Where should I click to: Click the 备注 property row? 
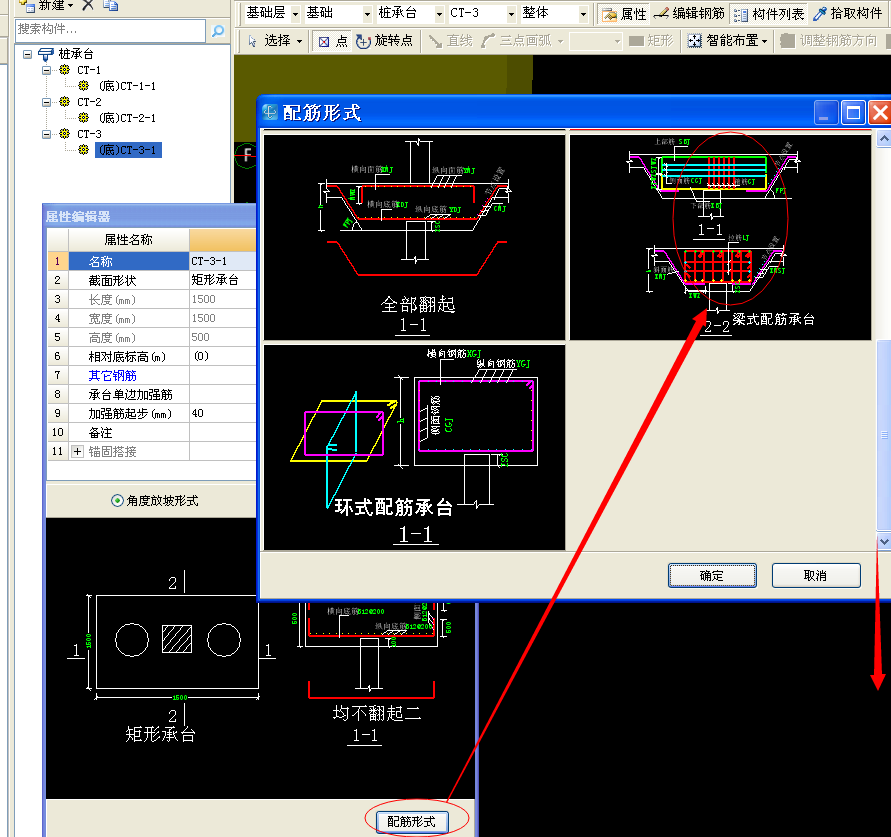(x=152, y=432)
